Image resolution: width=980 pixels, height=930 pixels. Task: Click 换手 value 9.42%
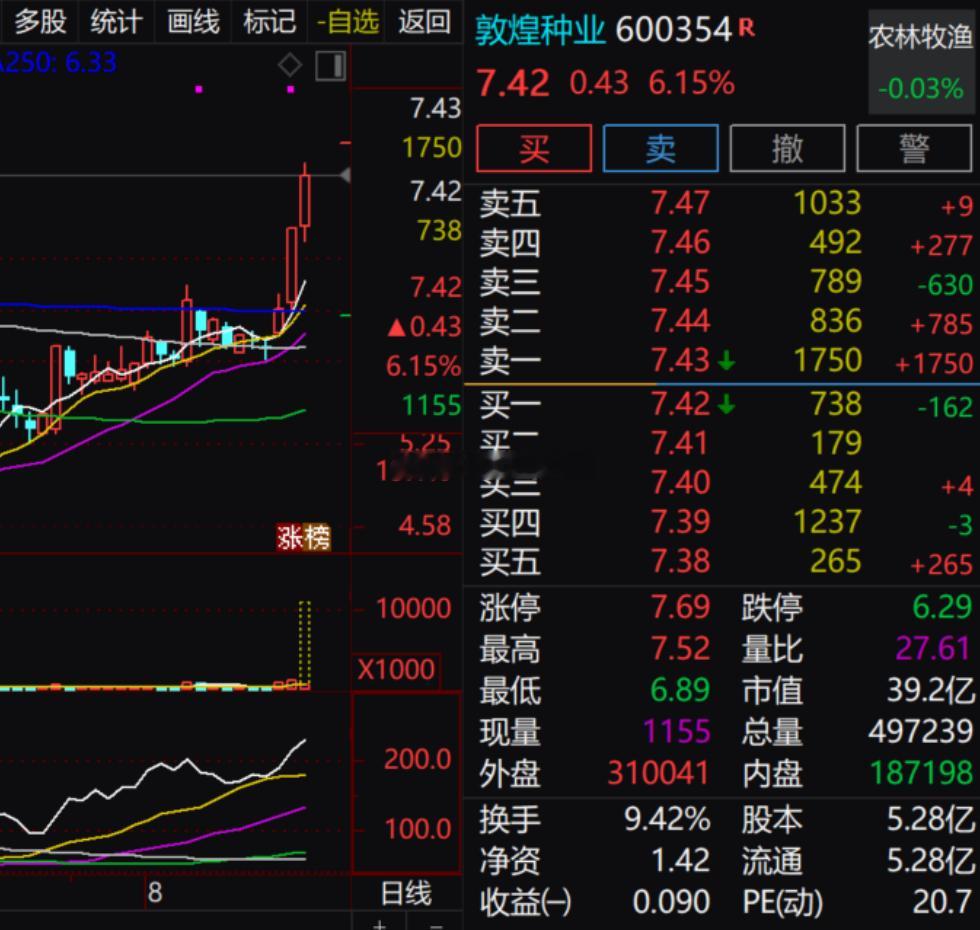click(x=668, y=819)
